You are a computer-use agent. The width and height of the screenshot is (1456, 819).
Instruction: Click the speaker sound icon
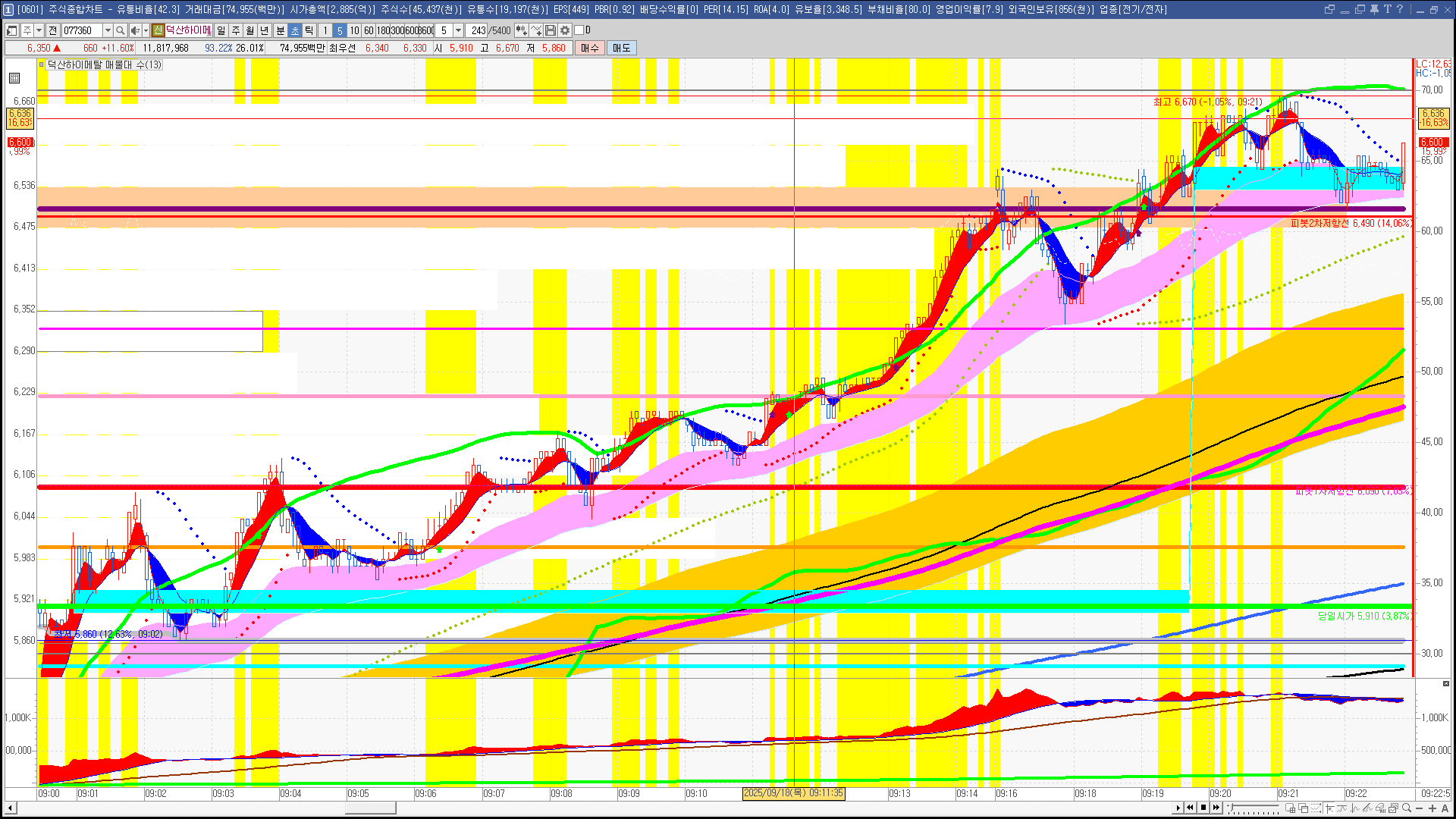(134, 30)
